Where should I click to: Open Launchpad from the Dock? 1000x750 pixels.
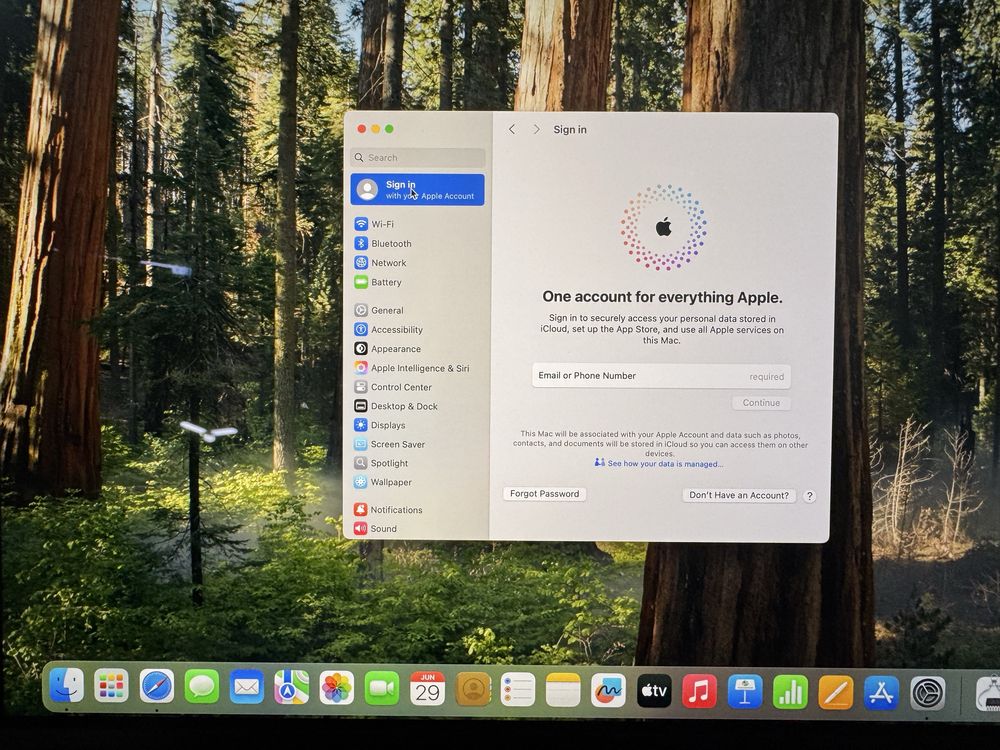pos(112,686)
